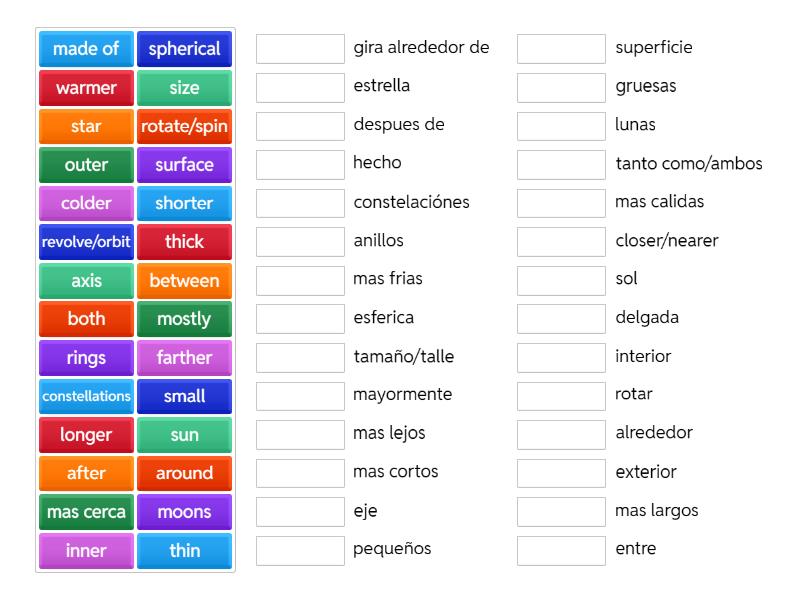Click the 'revolve/orbit' word tile
Screen dimensions: 800x600
tap(86, 242)
